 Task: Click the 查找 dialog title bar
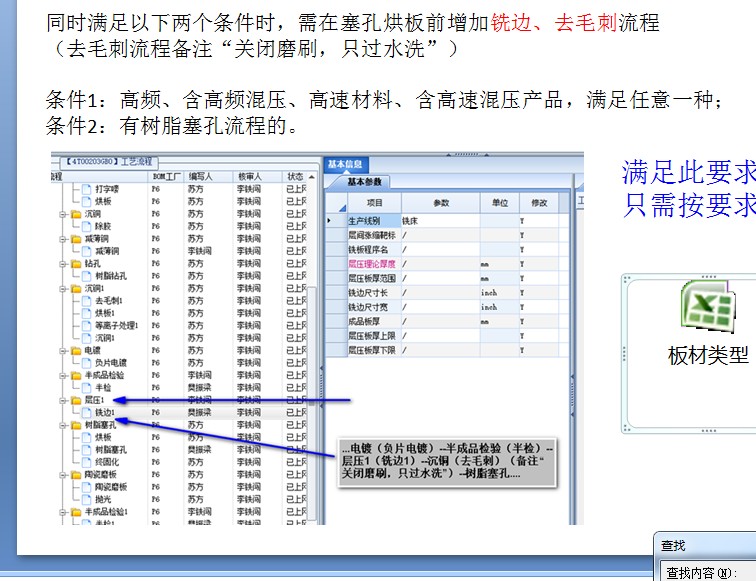click(x=705, y=546)
